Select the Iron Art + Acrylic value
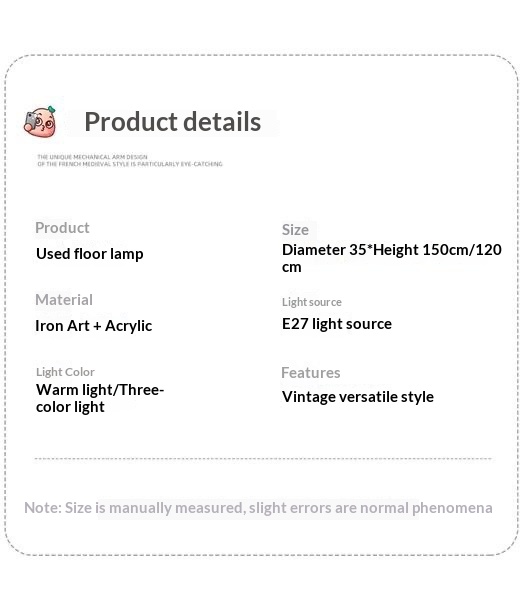 click(94, 326)
